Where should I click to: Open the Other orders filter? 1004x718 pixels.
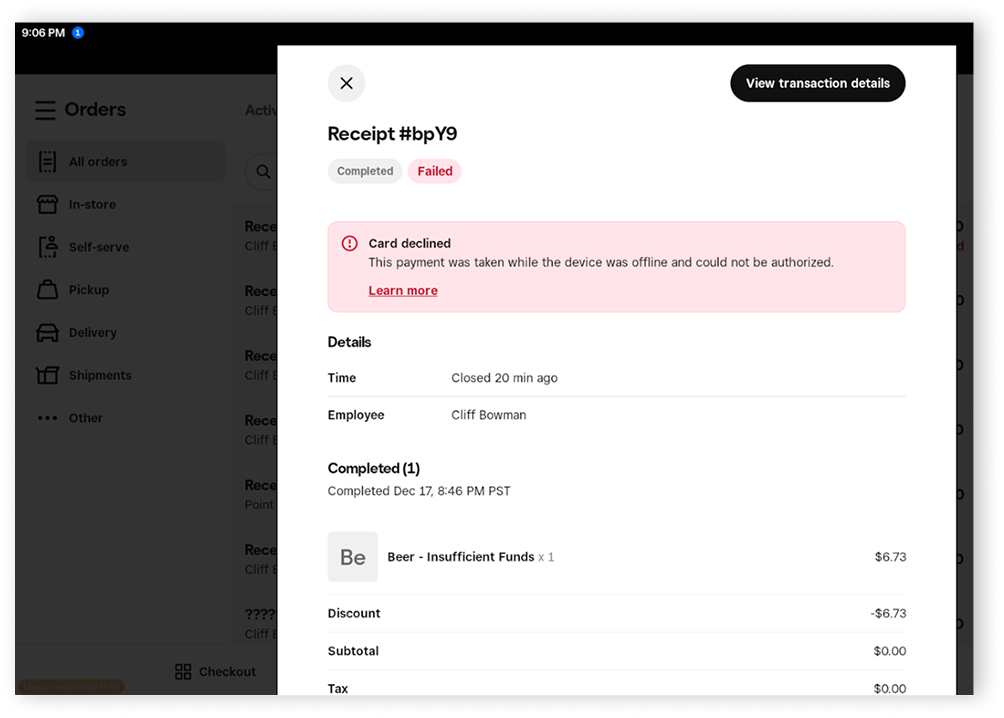(126, 418)
